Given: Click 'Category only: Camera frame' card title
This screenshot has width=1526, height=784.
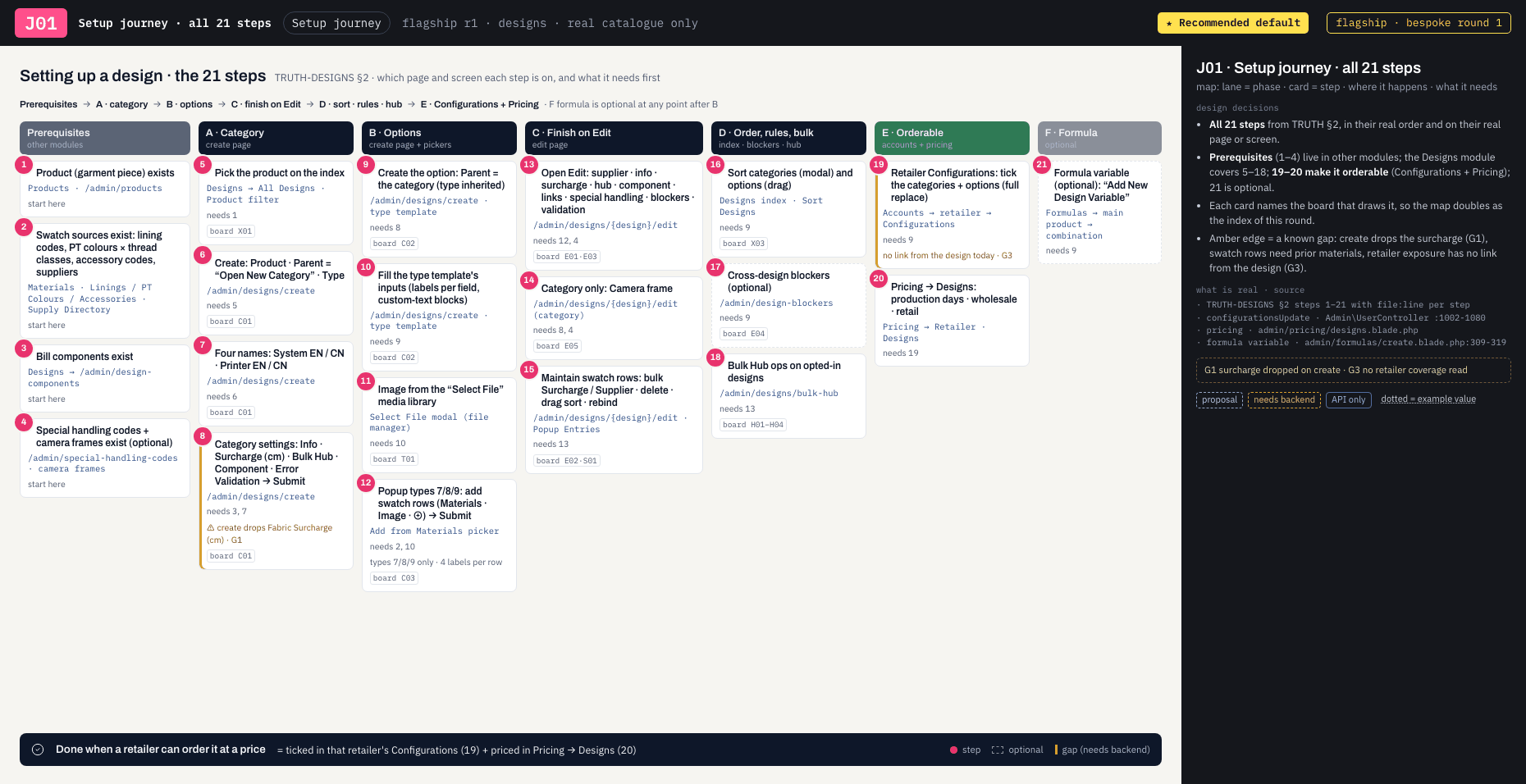Looking at the screenshot, I should click(x=607, y=289).
